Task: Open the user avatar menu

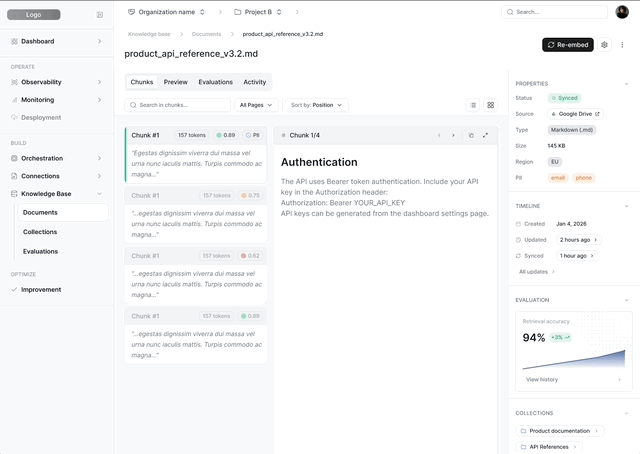Action: click(x=622, y=12)
